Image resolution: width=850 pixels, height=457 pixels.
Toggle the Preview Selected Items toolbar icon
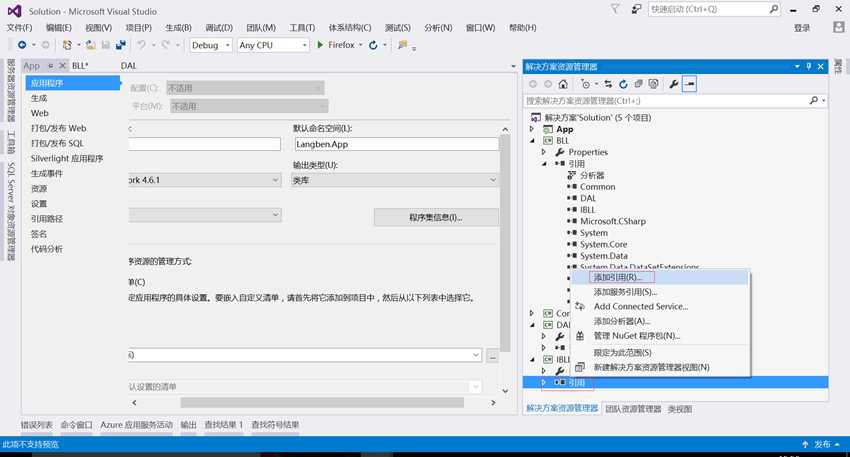[x=690, y=84]
